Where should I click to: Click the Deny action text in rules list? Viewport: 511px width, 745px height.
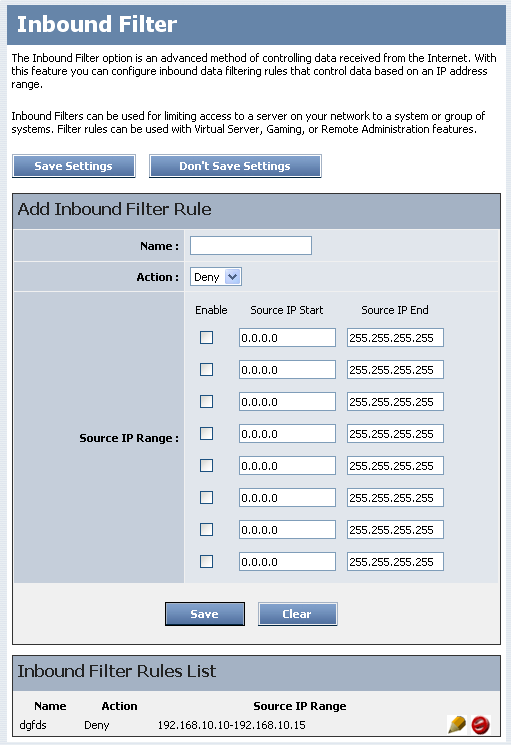pos(97,725)
